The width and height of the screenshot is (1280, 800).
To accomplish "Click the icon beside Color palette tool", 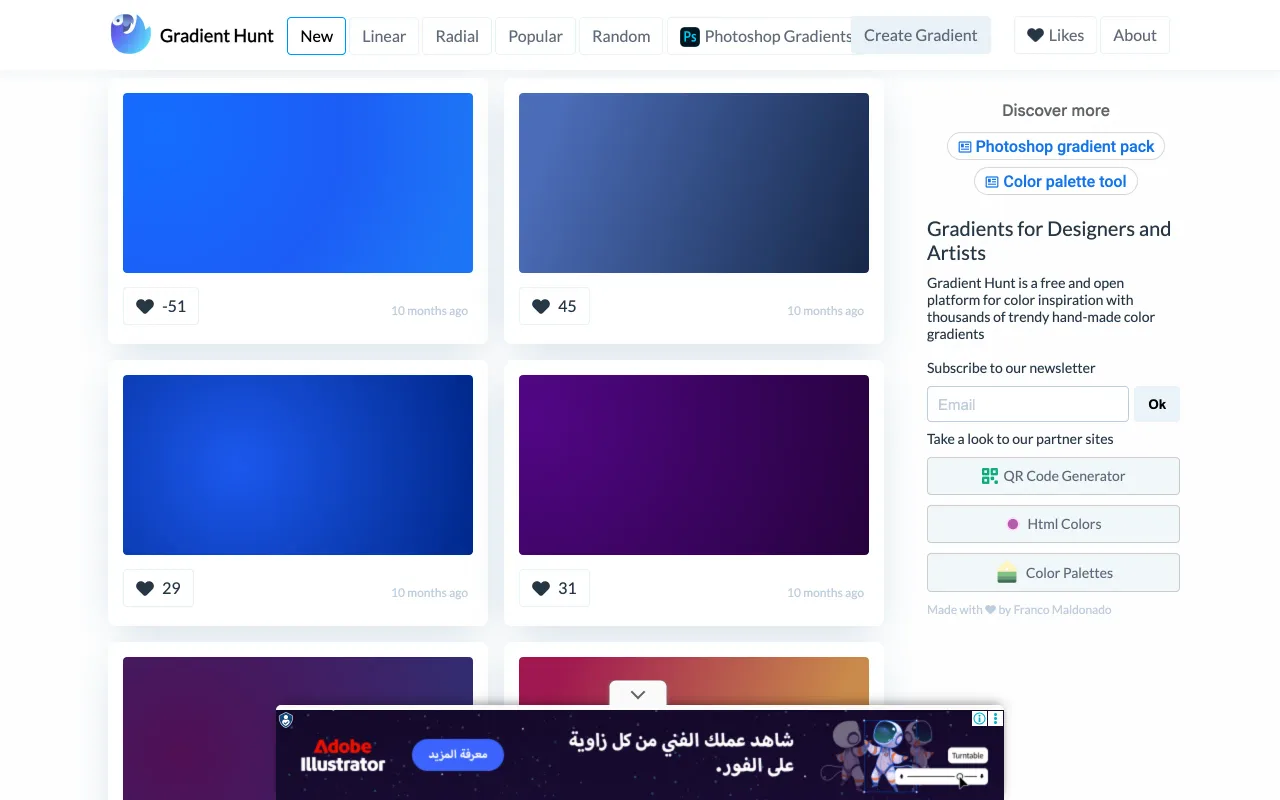I will [x=992, y=182].
